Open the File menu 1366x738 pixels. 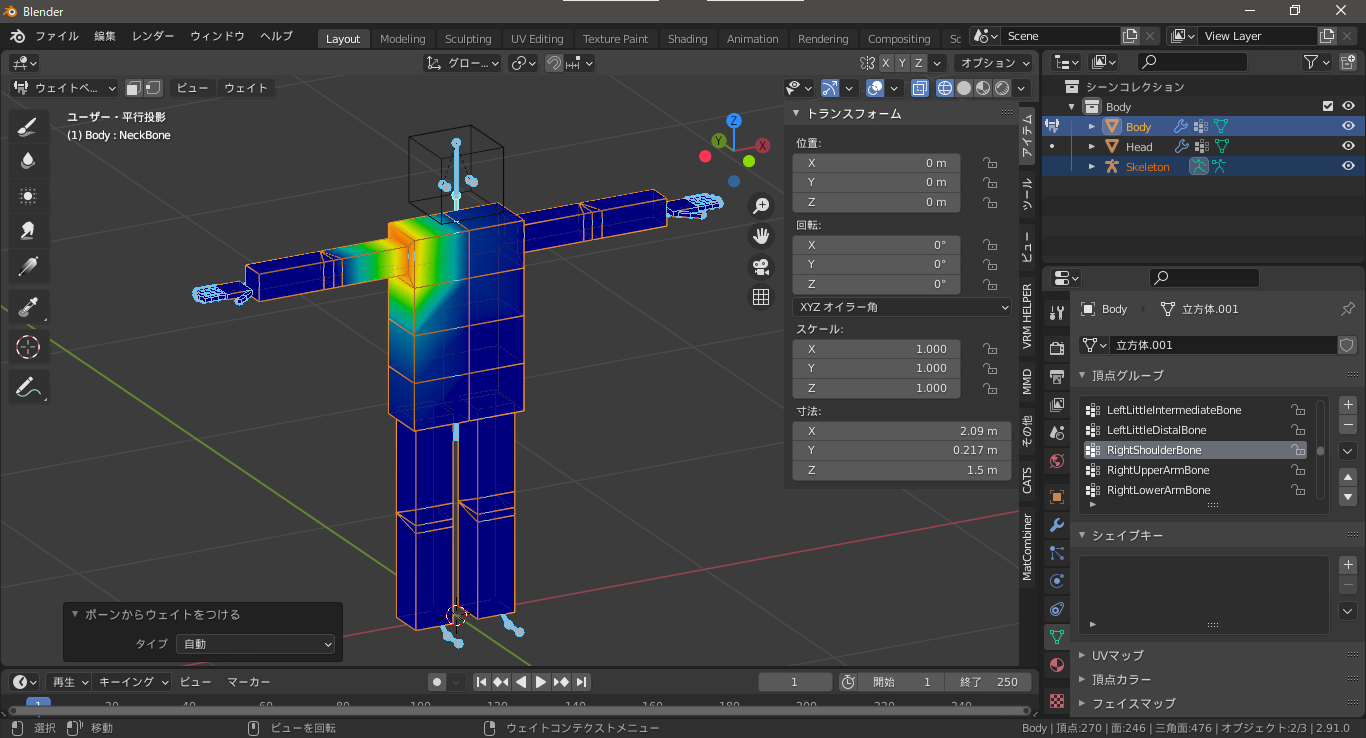[57, 36]
